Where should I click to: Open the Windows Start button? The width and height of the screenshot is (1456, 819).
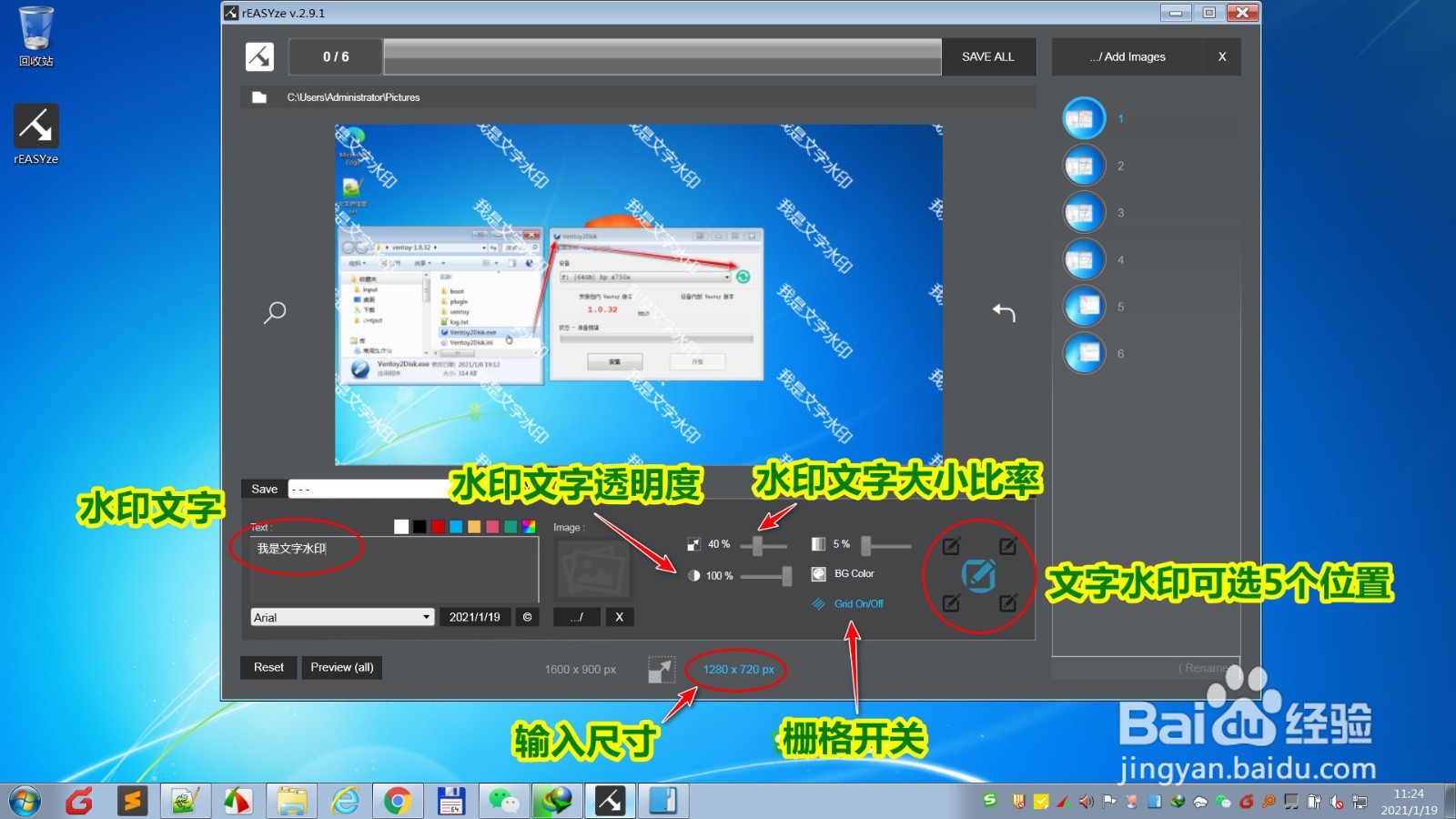coord(25,802)
